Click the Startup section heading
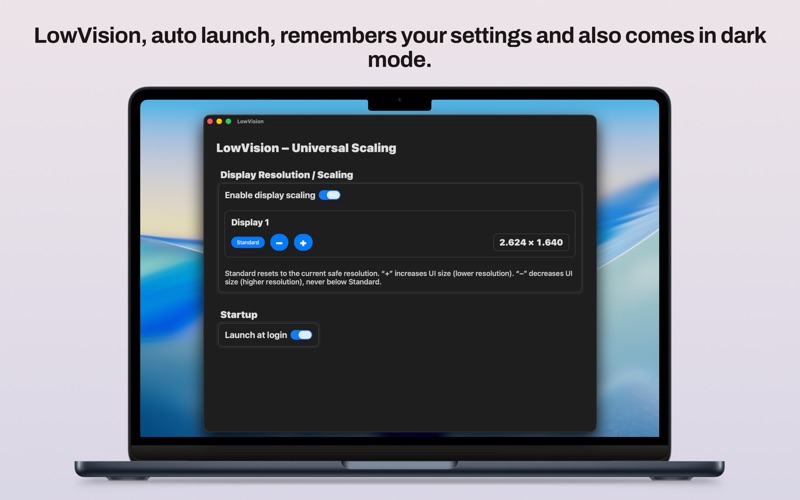The height and width of the screenshot is (500, 800). [238, 314]
